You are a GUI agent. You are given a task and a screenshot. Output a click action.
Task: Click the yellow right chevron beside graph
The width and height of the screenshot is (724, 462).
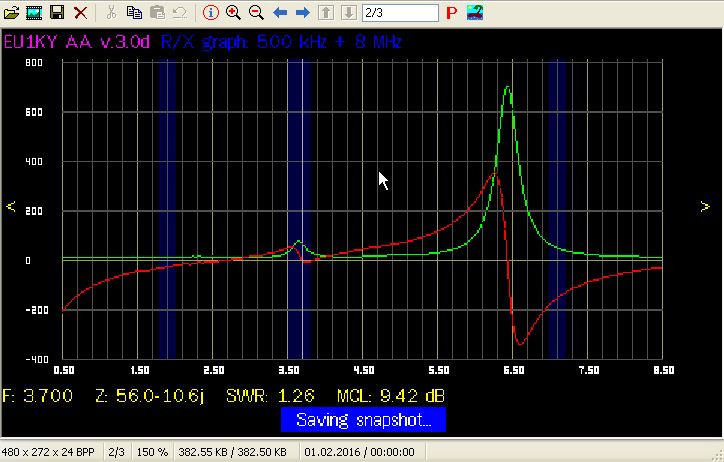click(x=705, y=207)
